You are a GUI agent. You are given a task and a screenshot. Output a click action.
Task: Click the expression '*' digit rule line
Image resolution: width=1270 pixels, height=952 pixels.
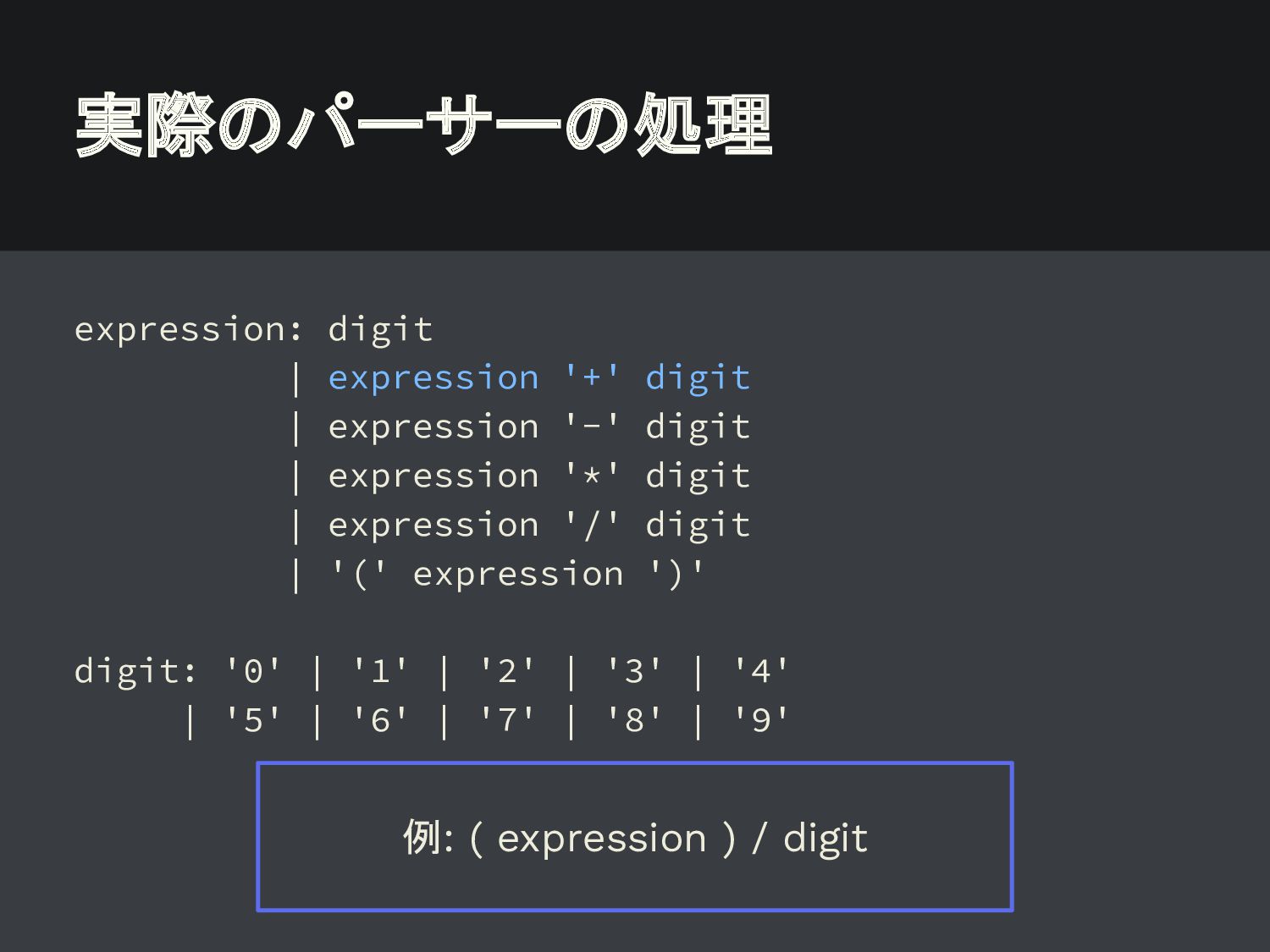[539, 476]
